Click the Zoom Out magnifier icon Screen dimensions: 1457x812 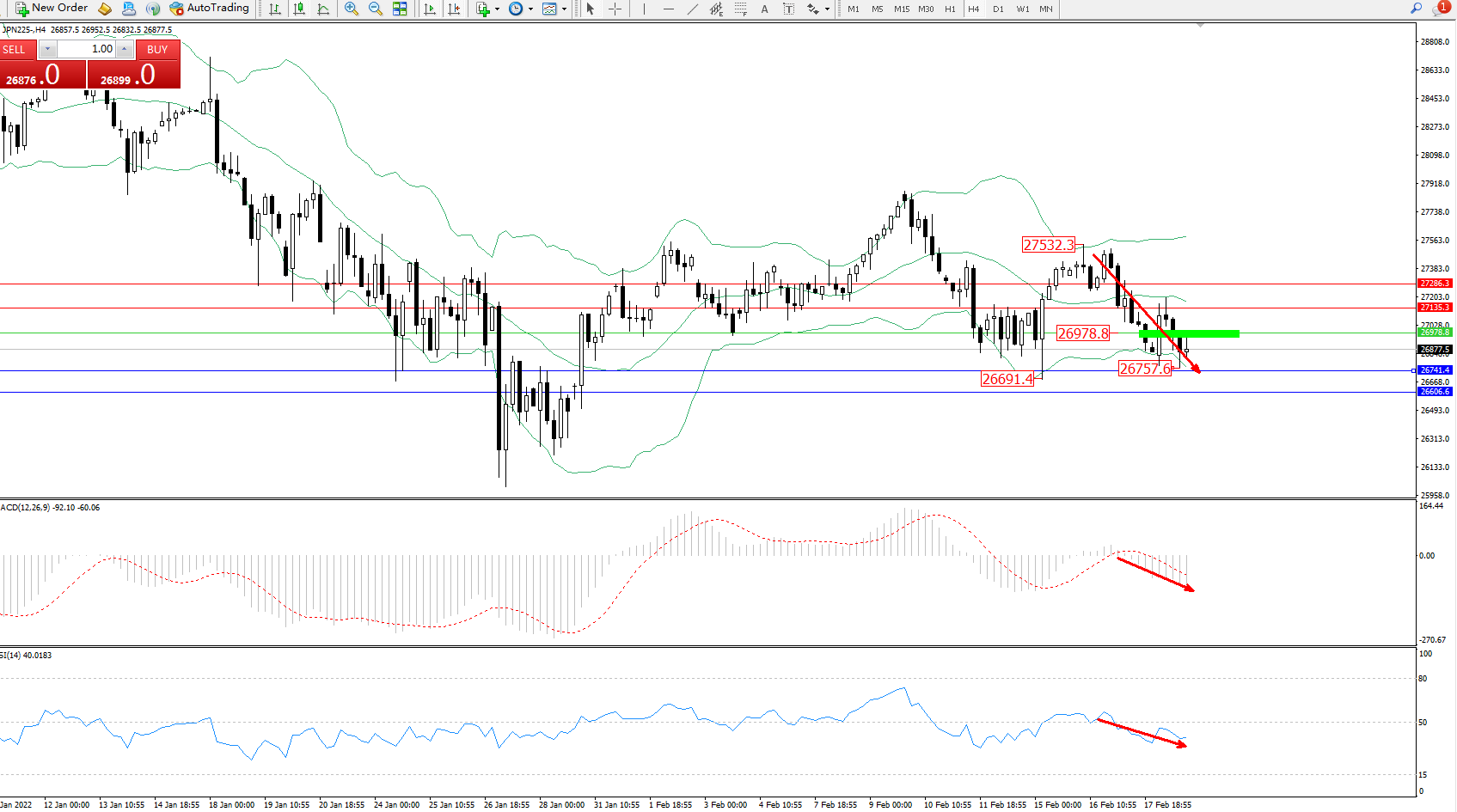coord(375,9)
